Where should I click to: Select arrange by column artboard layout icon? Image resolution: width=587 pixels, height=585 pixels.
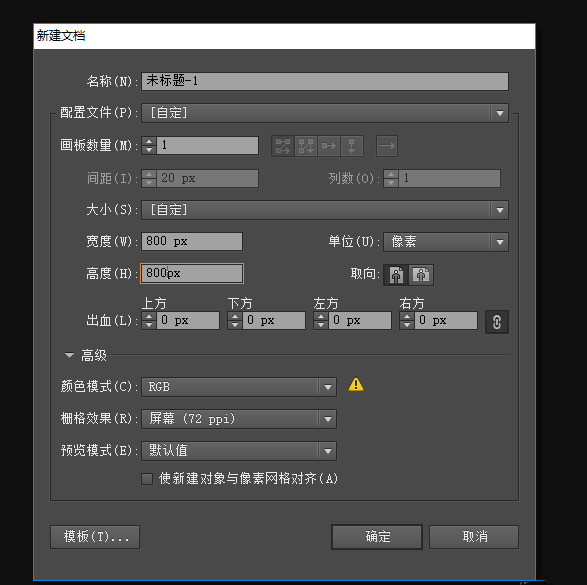click(352, 146)
